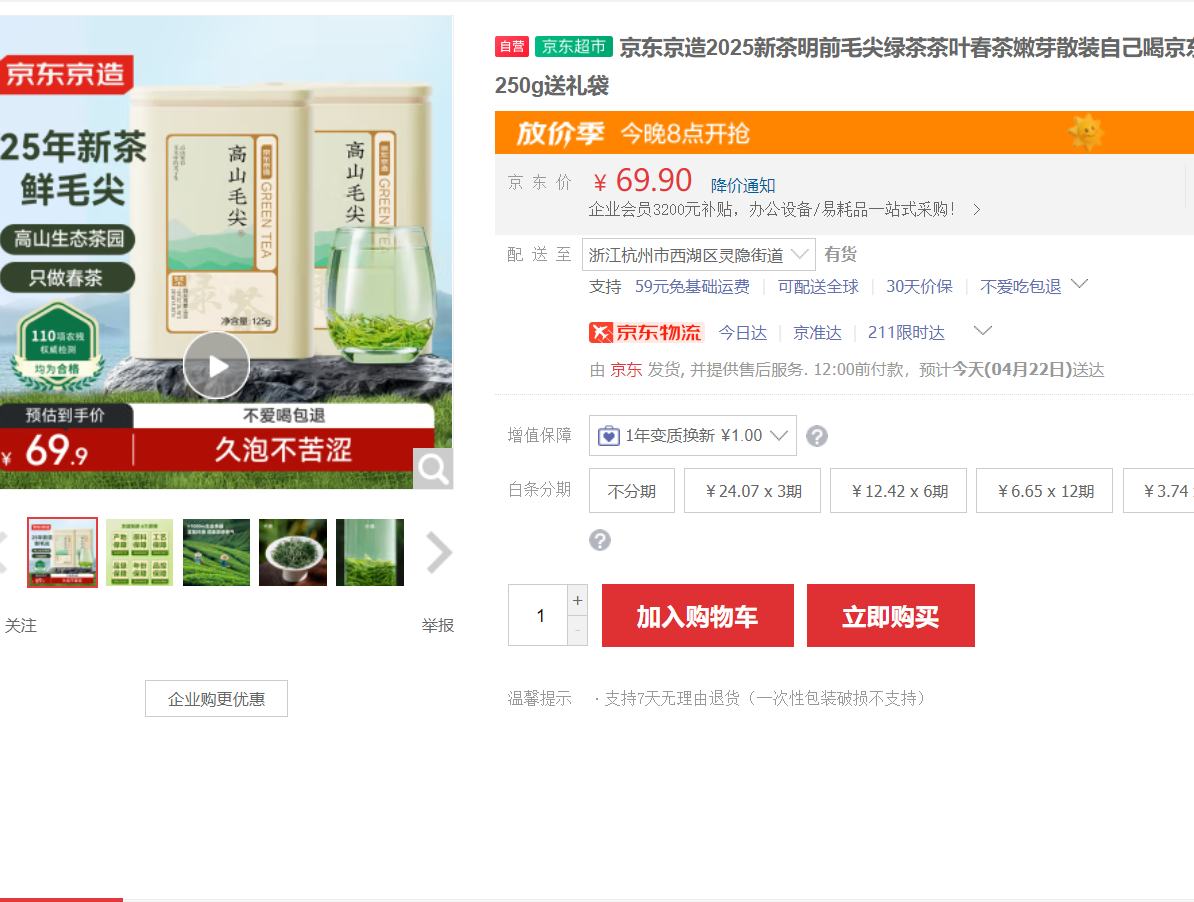
Task: Click the ¥69.90 price text
Action: 643,181
